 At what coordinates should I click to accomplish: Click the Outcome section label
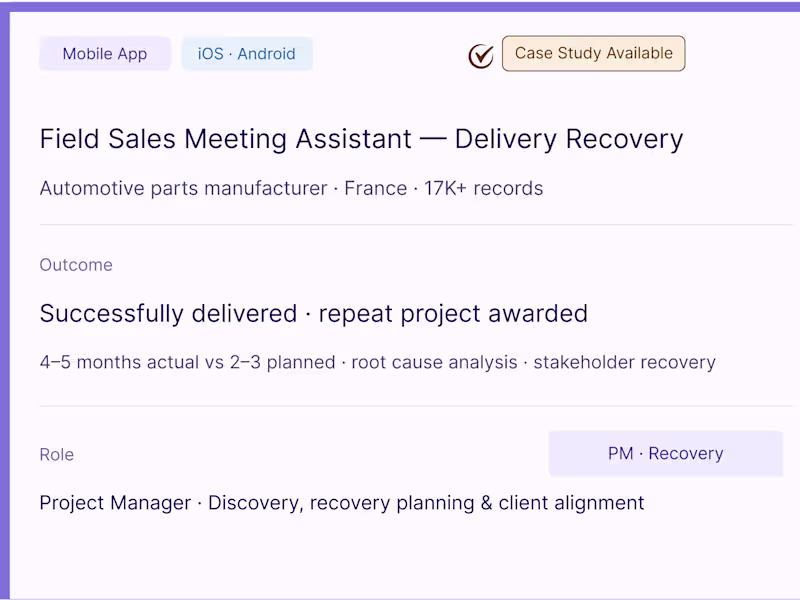76,265
